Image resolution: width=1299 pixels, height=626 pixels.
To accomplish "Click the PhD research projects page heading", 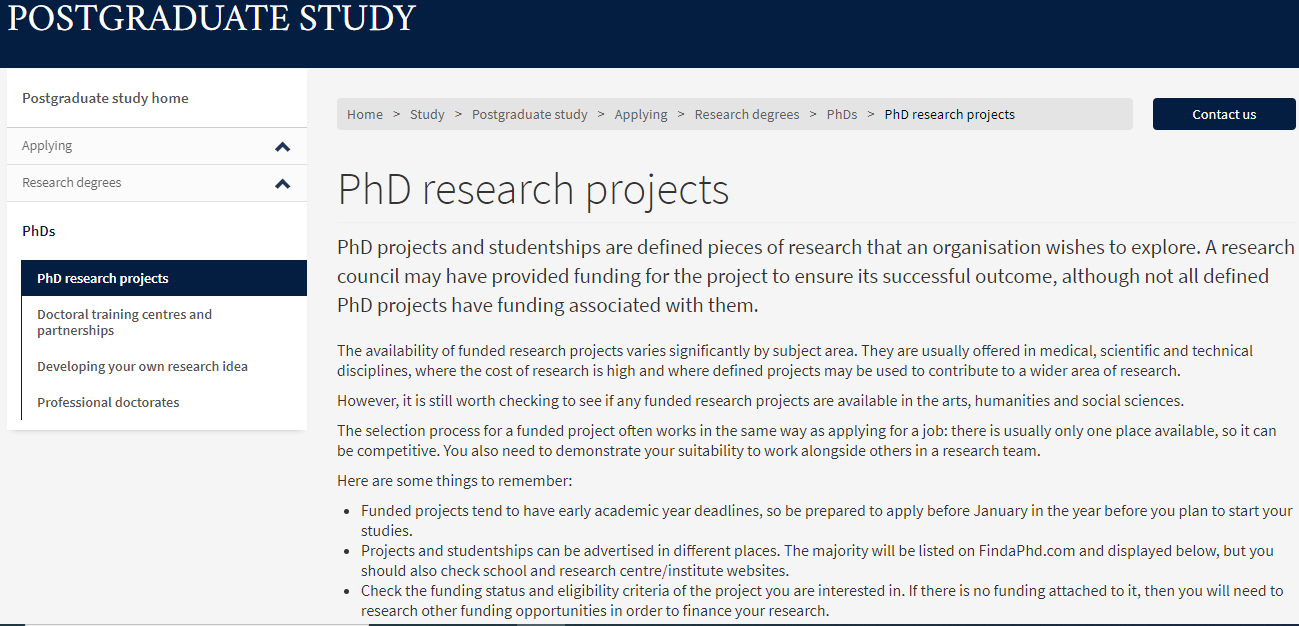I will (x=533, y=189).
